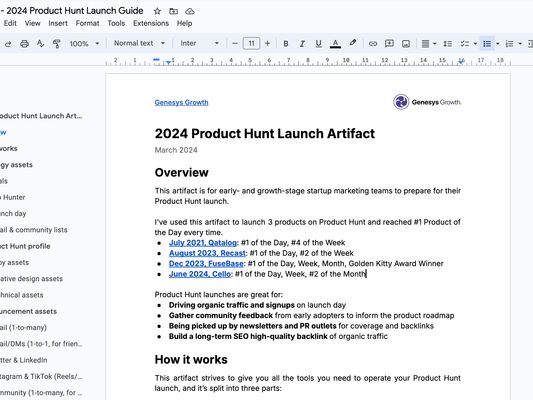Open the Genesys Growth header link

click(x=182, y=102)
